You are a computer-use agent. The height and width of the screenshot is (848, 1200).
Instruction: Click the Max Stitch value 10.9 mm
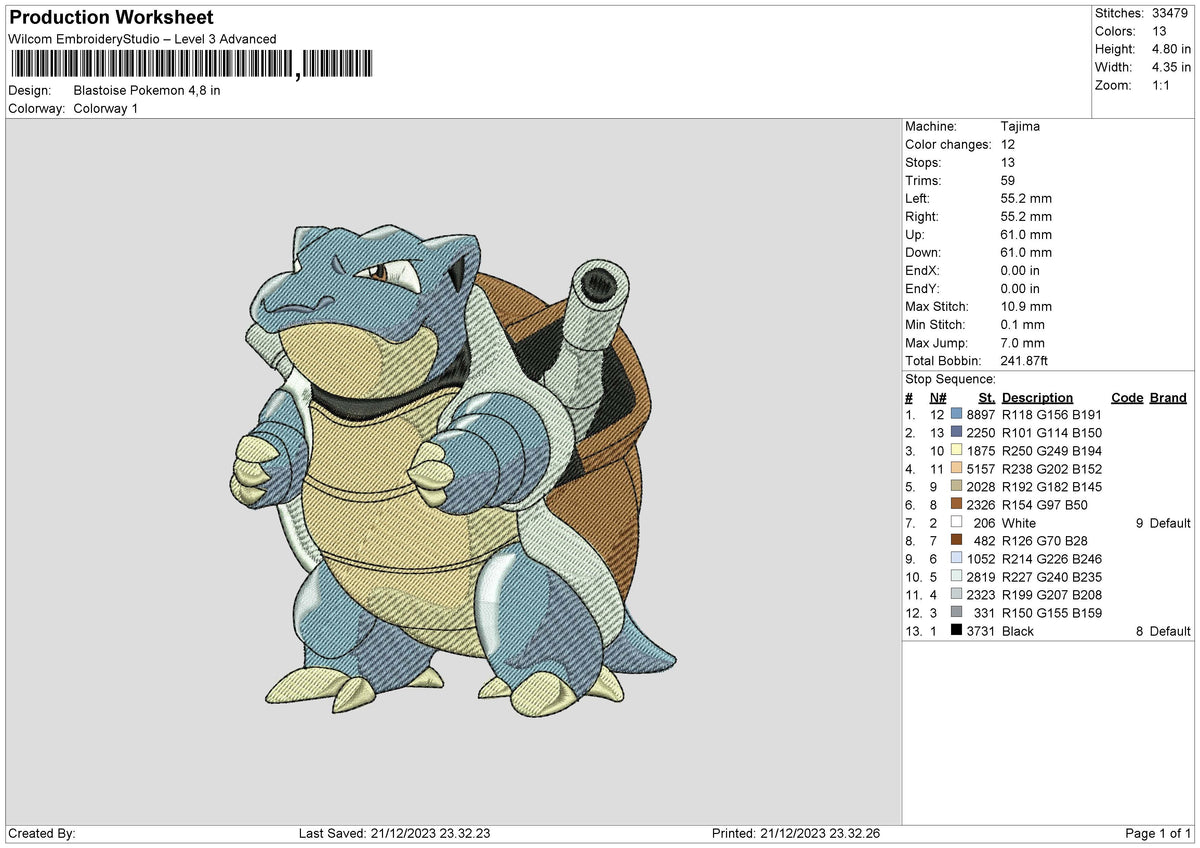click(x=1026, y=306)
